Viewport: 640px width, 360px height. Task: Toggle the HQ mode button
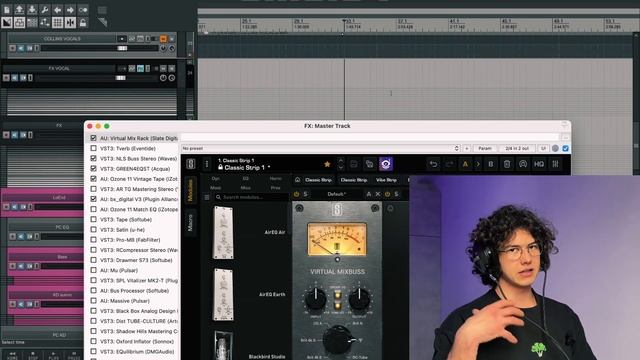pyautogui.click(x=539, y=164)
